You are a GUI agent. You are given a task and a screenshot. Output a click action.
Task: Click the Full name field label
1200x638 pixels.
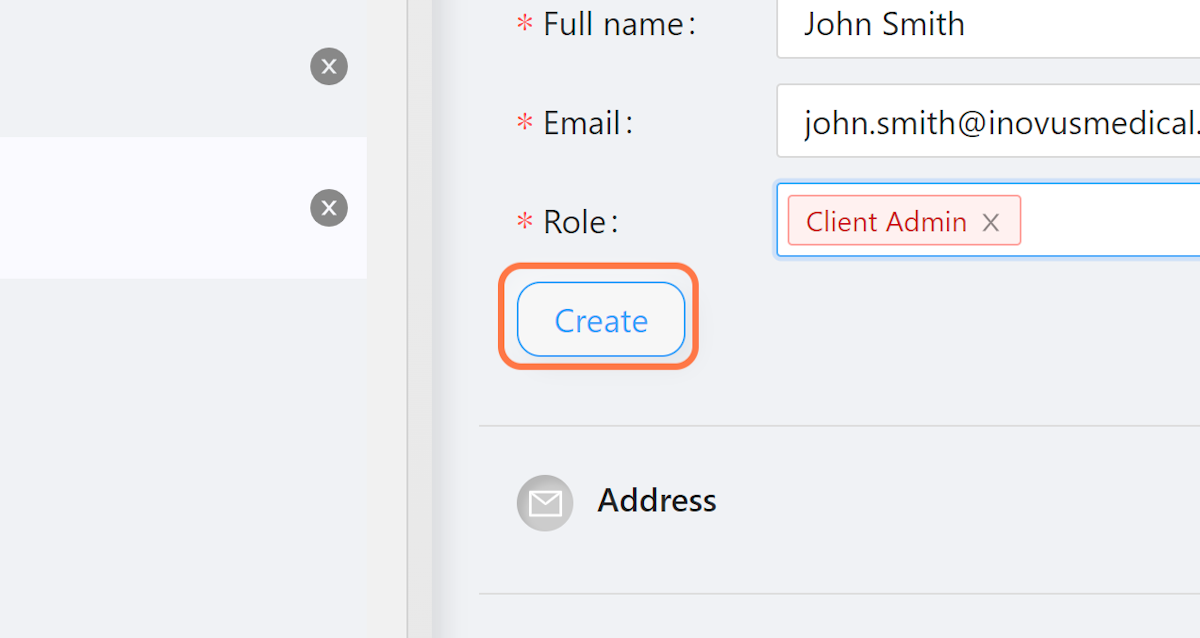click(x=619, y=24)
